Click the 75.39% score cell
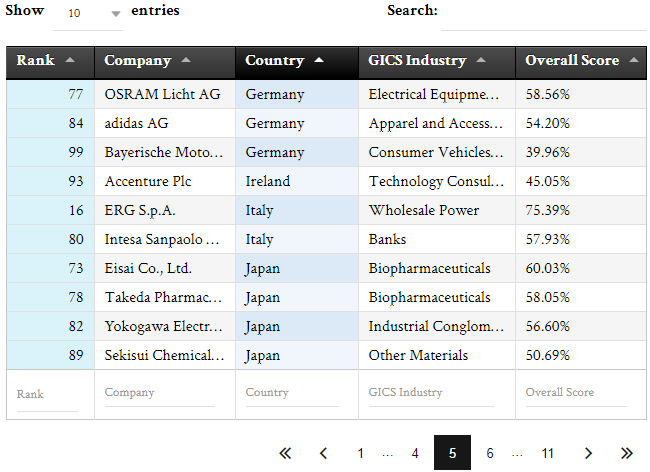650x472 pixels. tap(581, 210)
